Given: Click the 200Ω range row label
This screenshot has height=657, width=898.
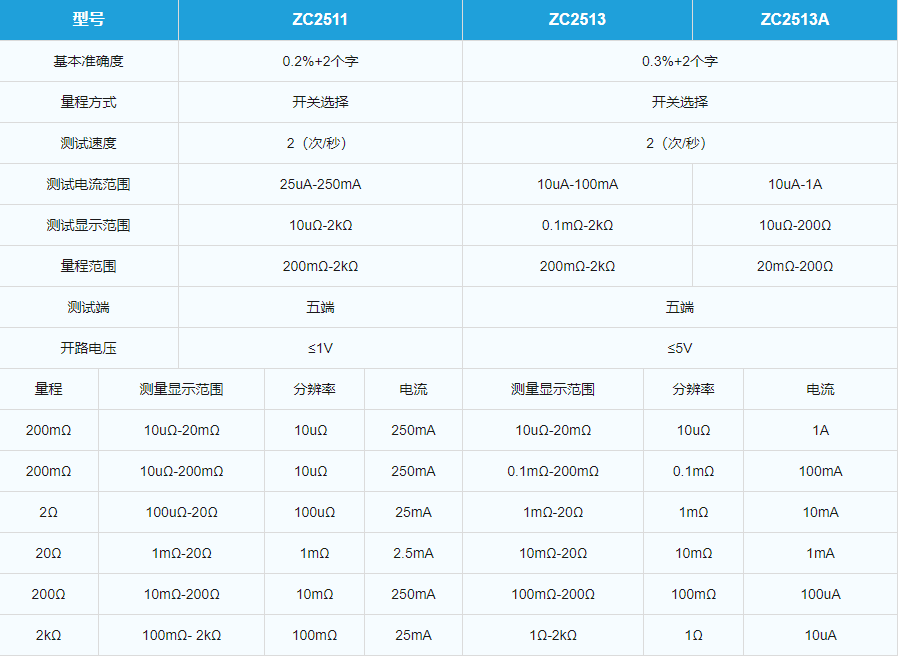Looking at the screenshot, I should click(49, 595).
